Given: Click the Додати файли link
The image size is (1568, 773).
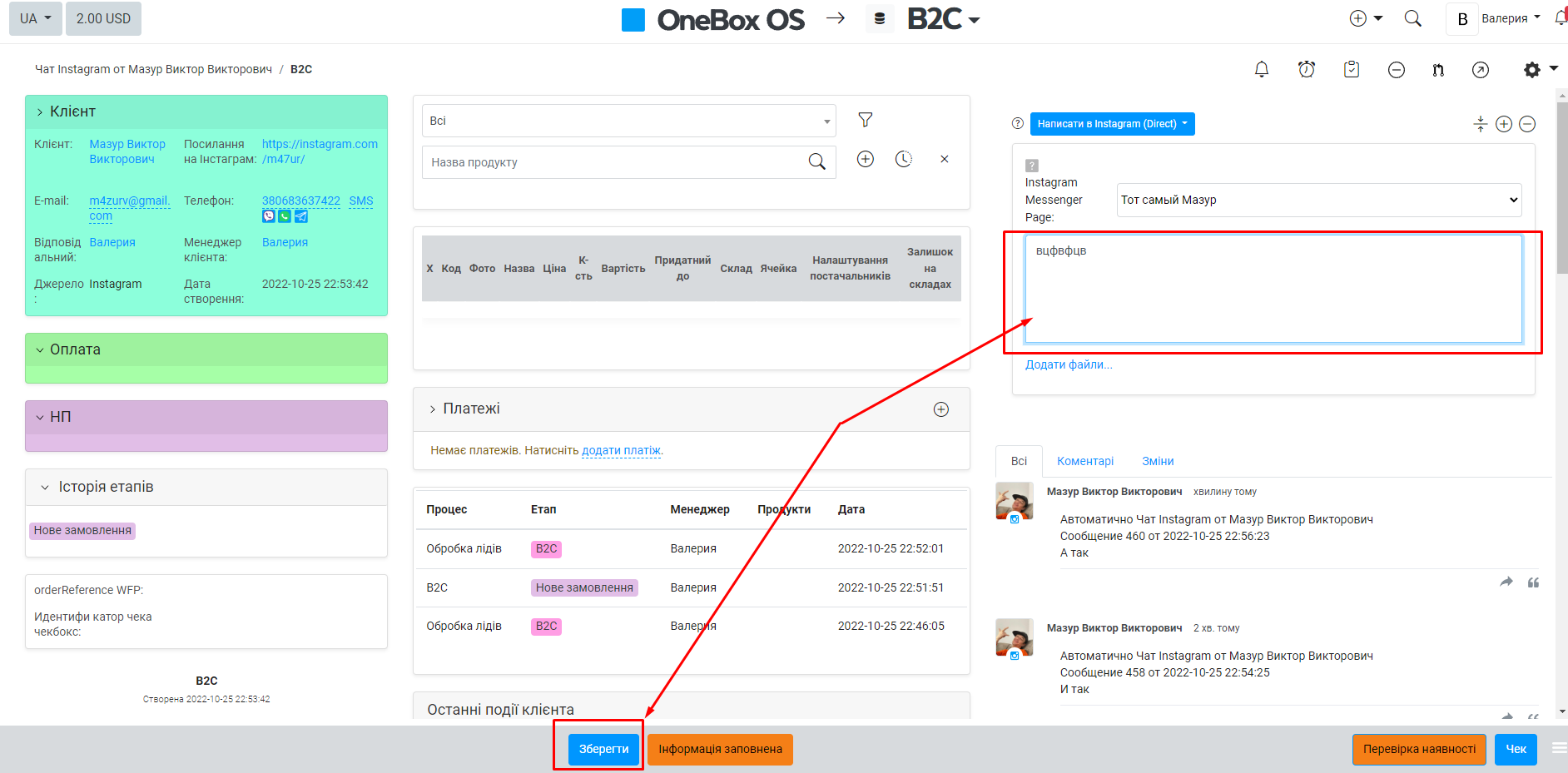Looking at the screenshot, I should point(1069,364).
